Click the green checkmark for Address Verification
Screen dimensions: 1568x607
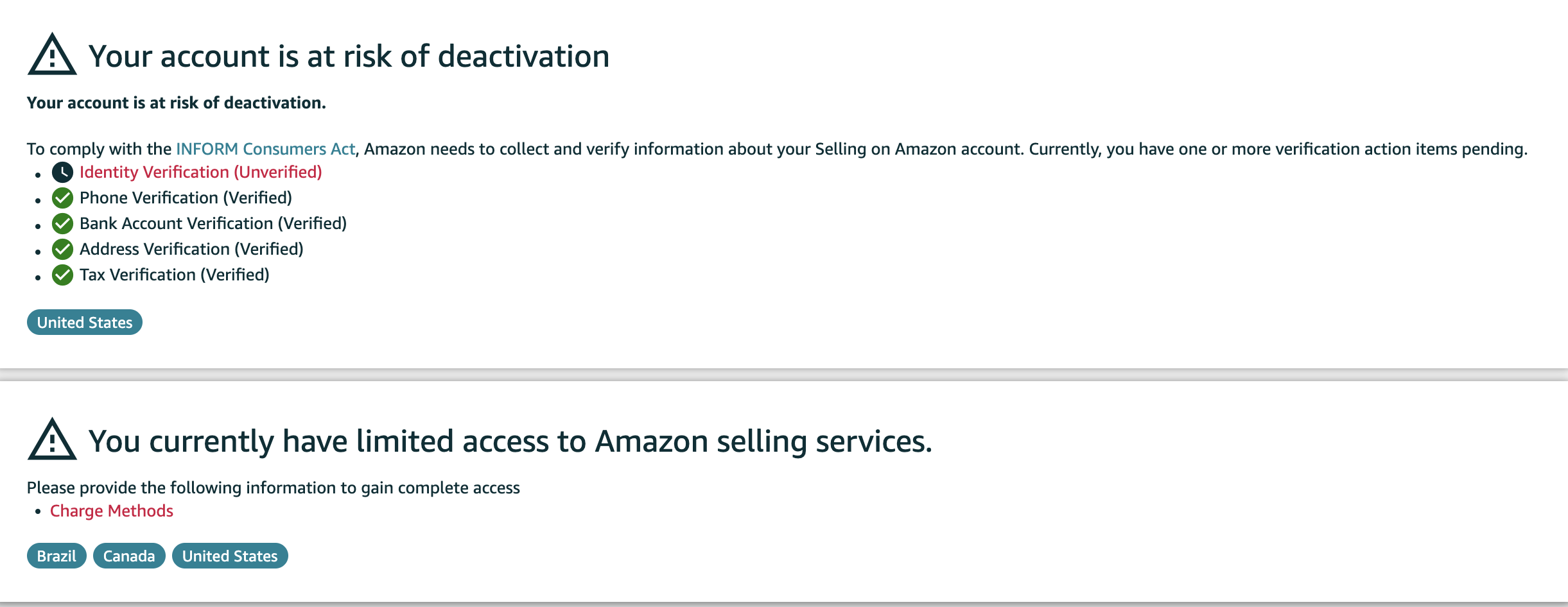(62, 250)
